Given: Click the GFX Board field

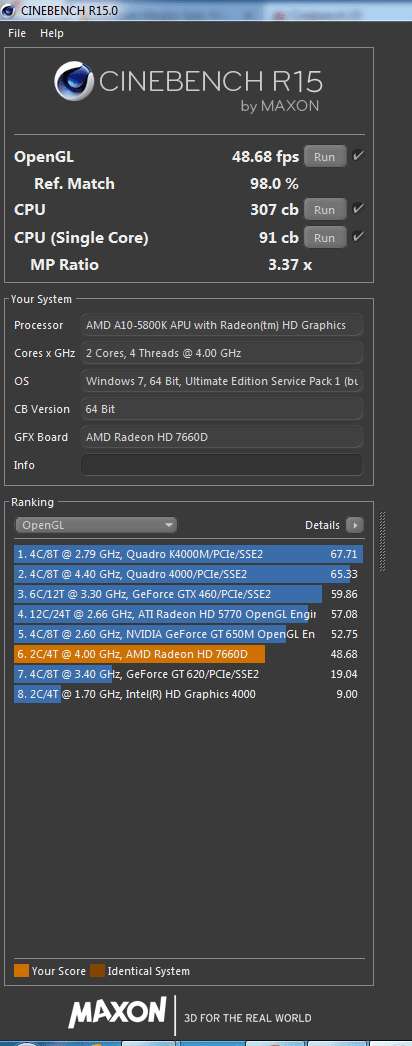Looking at the screenshot, I should click(222, 437).
